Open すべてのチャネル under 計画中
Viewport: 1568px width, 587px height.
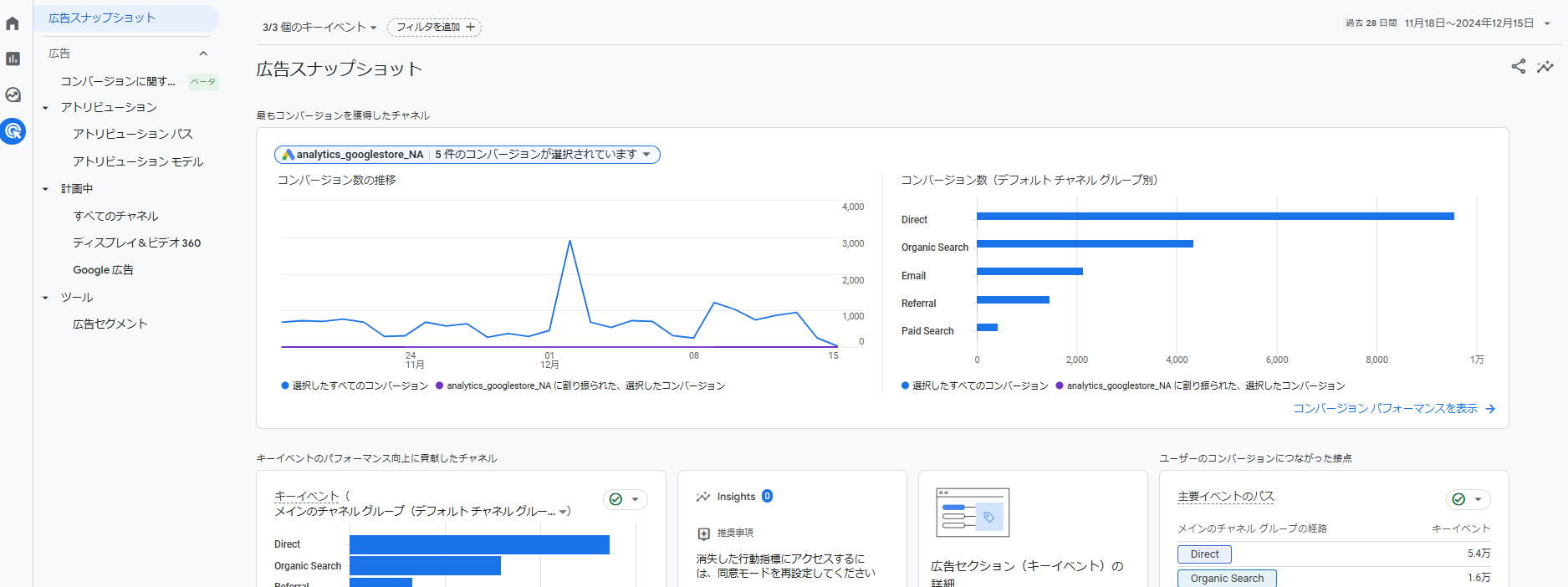(115, 216)
